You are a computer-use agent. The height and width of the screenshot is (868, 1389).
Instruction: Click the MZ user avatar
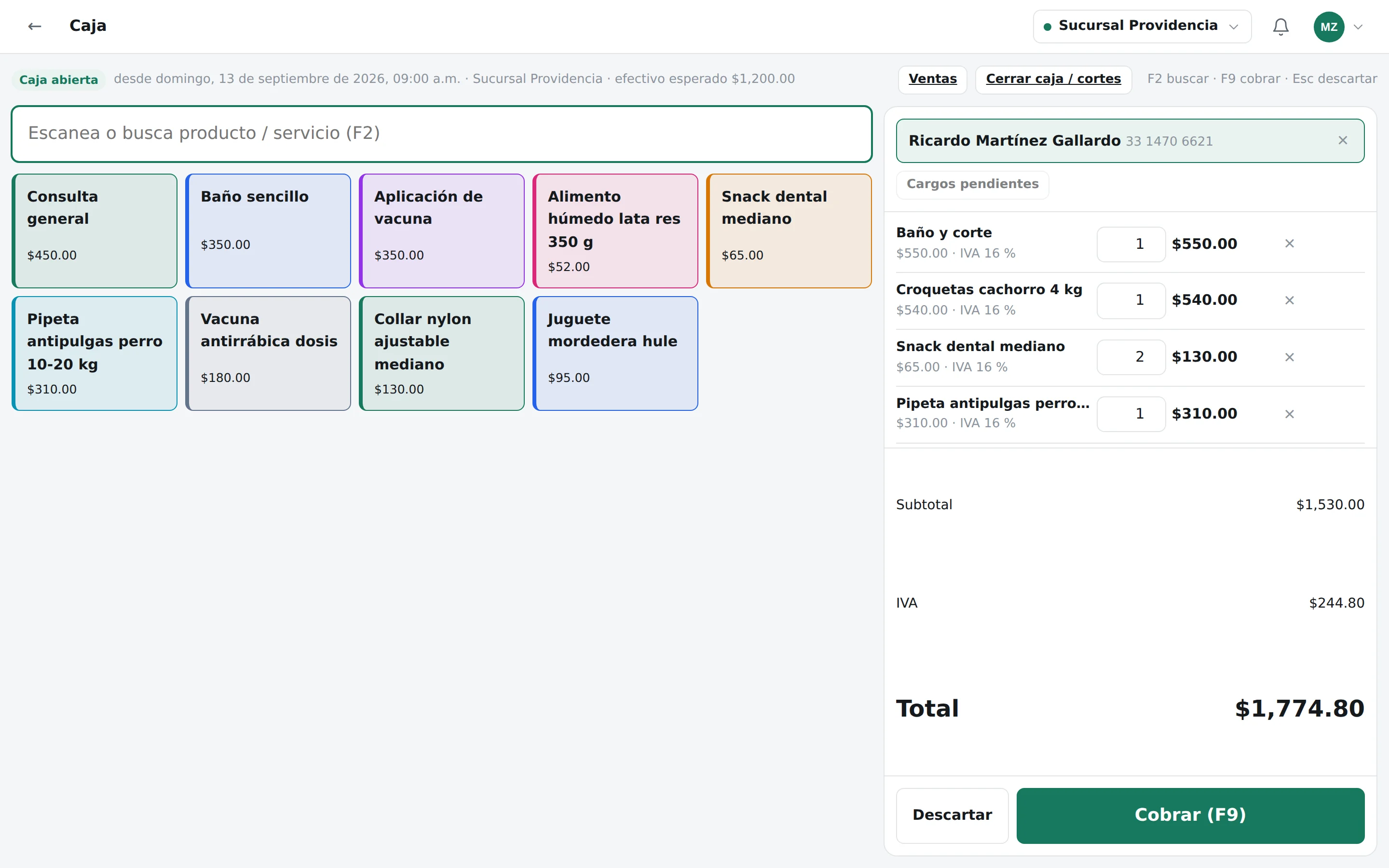[1329, 27]
